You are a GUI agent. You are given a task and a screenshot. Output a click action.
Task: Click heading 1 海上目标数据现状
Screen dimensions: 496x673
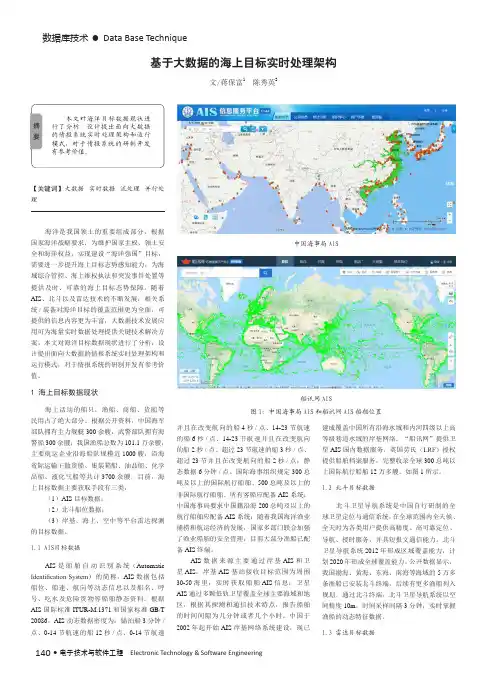64,392
